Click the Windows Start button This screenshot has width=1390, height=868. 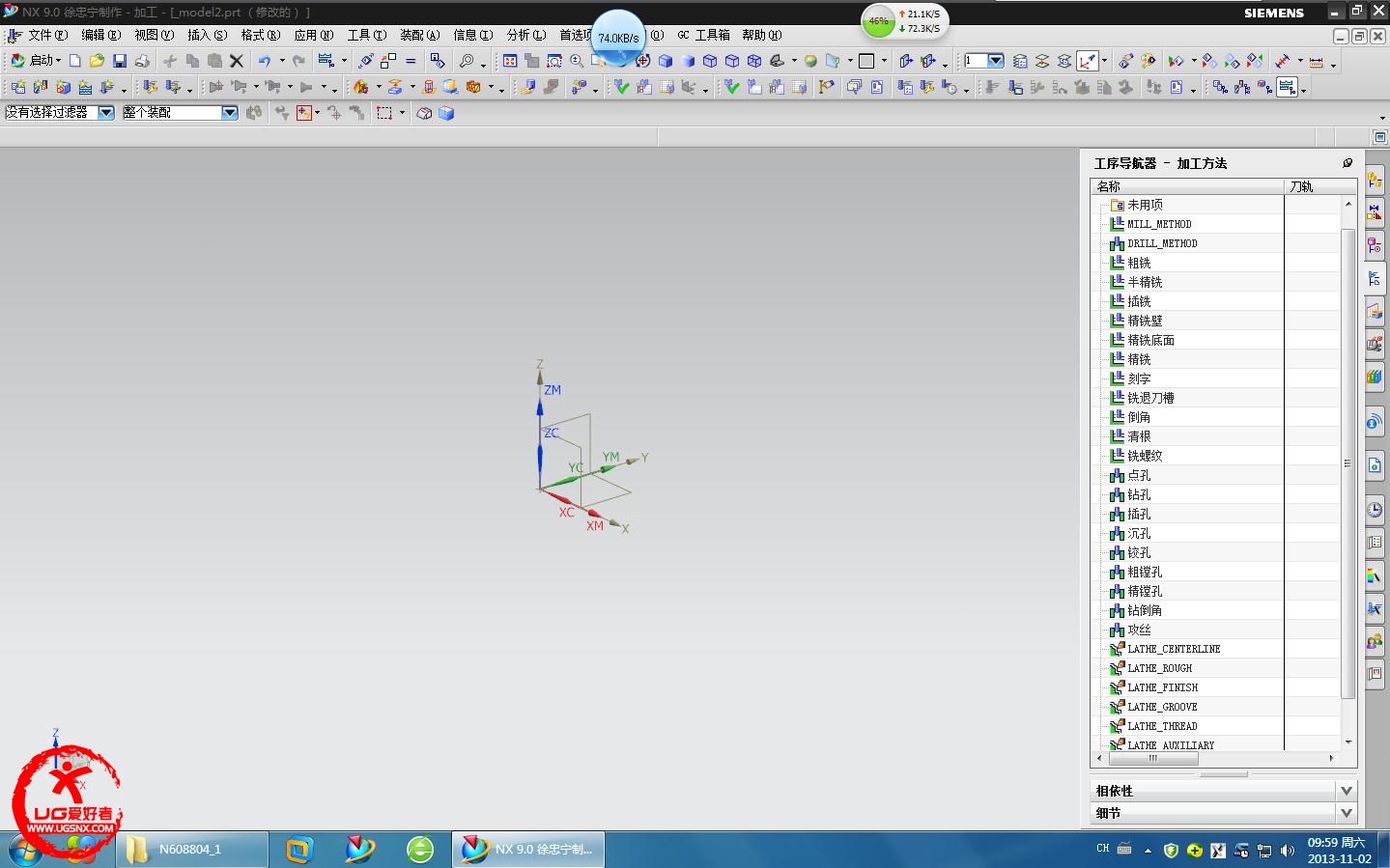(x=25, y=850)
